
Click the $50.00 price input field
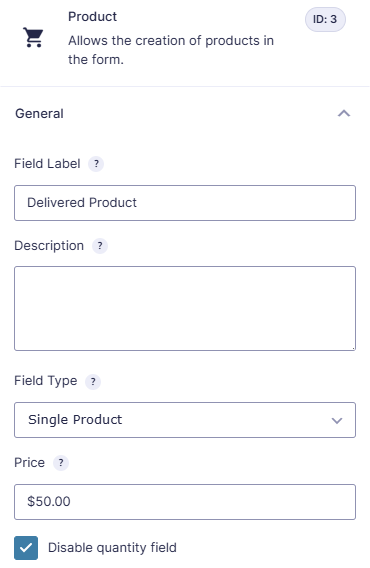[x=185, y=502]
